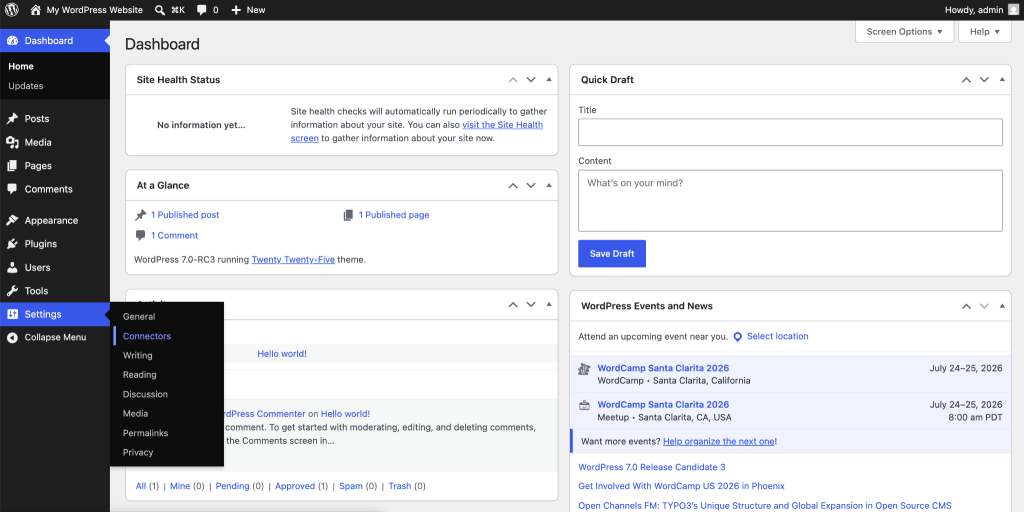The height and width of the screenshot is (512, 1024).
Task: Open the WordPress 7.0 Release Candidate 3 news link
Action: click(652, 467)
